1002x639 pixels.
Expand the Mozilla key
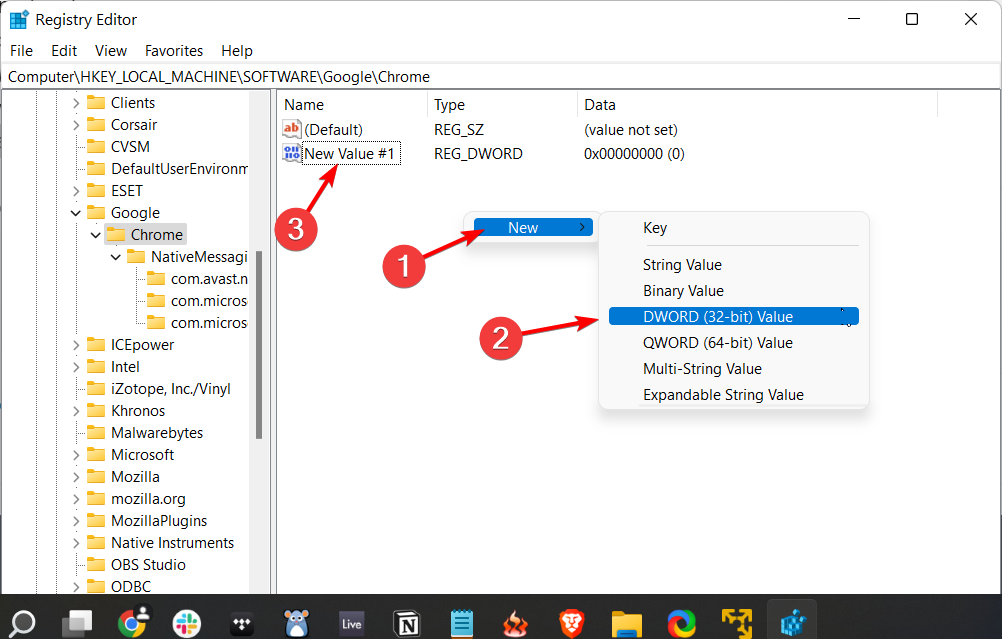[x=76, y=477]
